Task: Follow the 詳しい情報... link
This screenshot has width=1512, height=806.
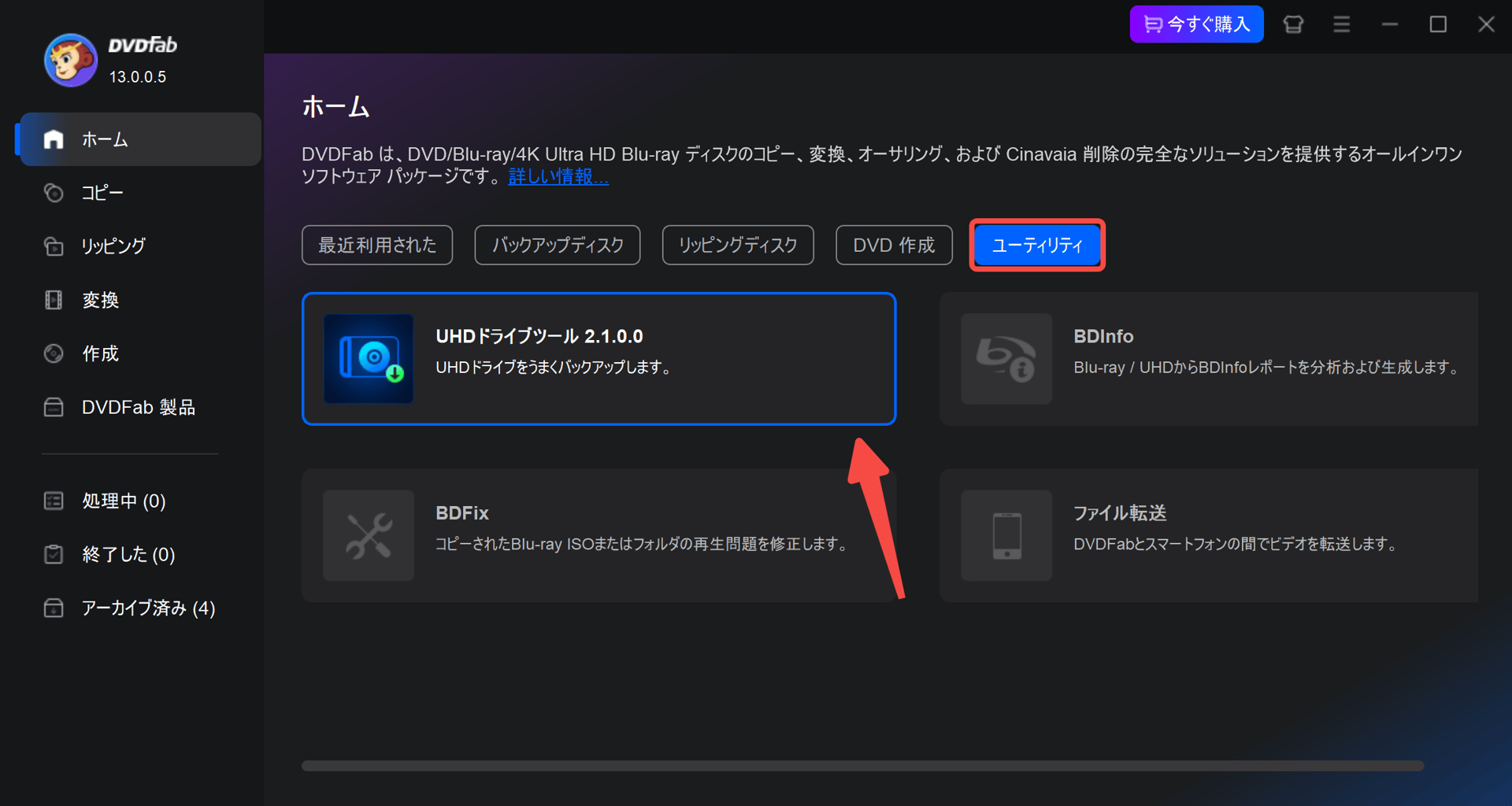Action: (558, 176)
